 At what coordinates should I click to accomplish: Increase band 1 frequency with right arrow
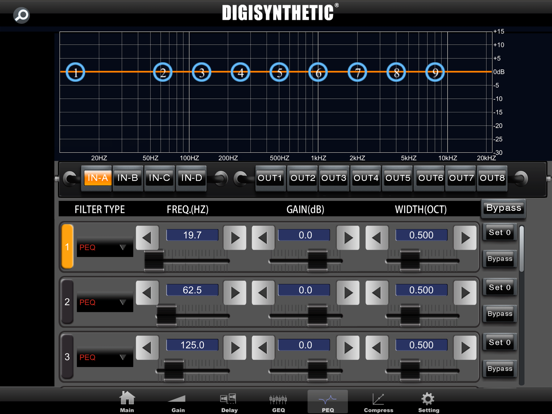pos(235,238)
